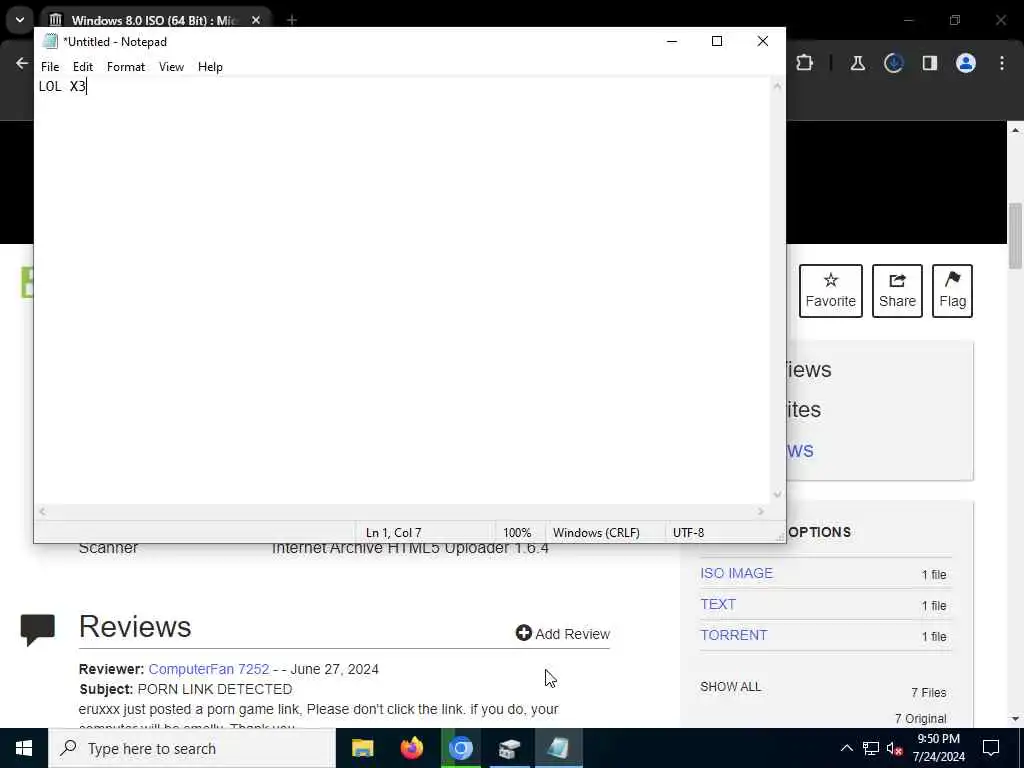
Task: Open the Windows Start menu
Action: point(24,748)
